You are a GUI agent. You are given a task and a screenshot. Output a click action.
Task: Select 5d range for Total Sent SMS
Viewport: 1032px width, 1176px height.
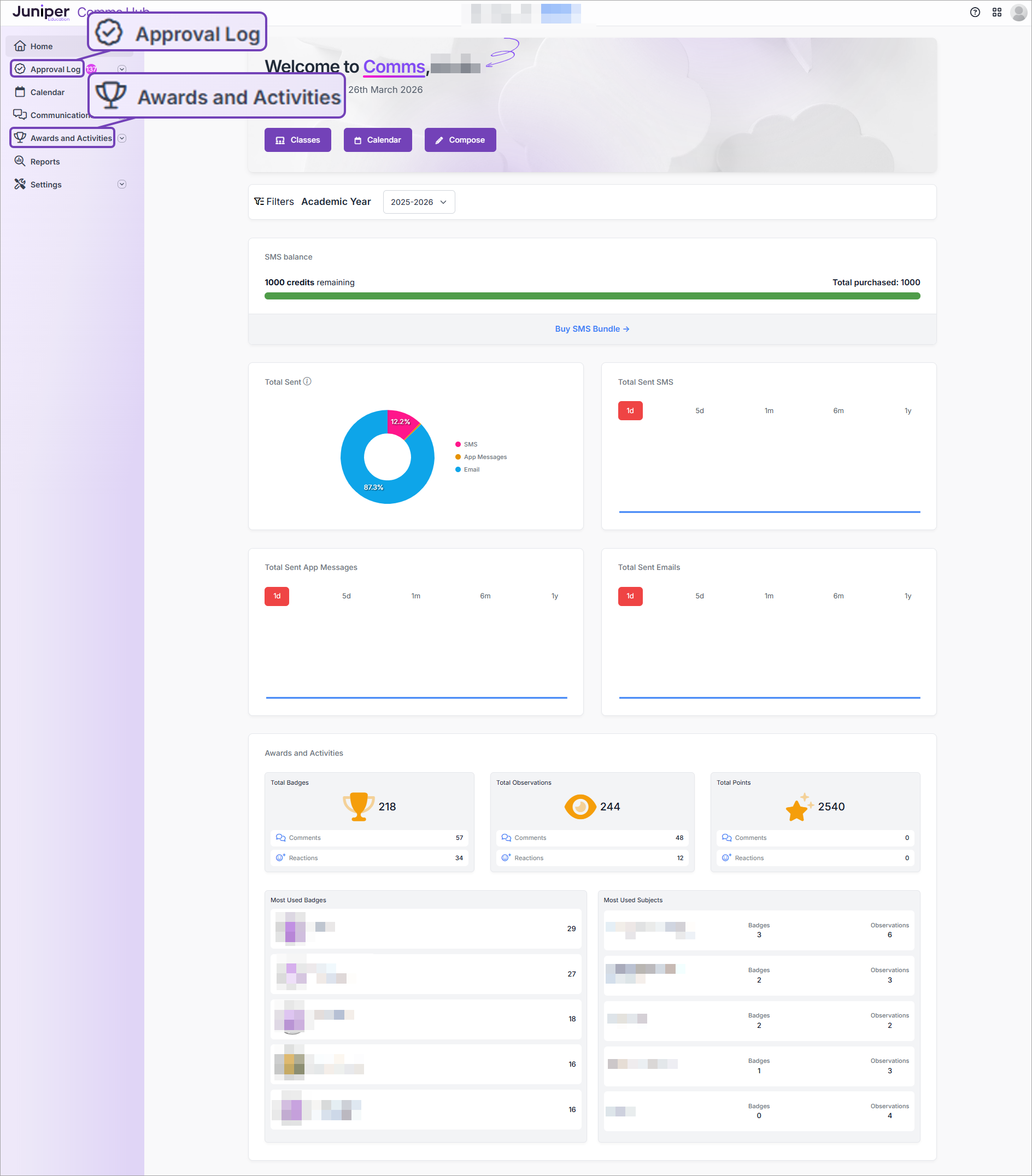[699, 411]
